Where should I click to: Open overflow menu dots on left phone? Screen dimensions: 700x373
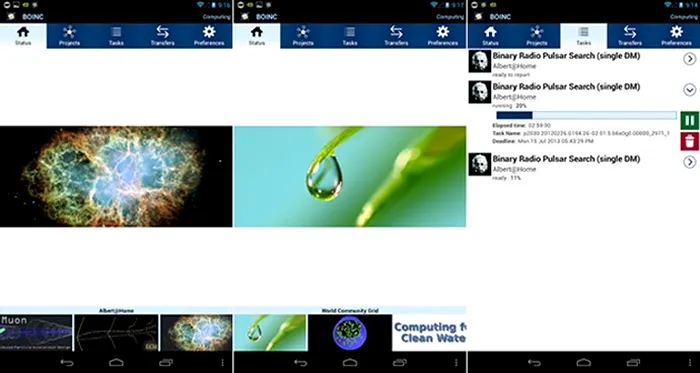click(222, 363)
